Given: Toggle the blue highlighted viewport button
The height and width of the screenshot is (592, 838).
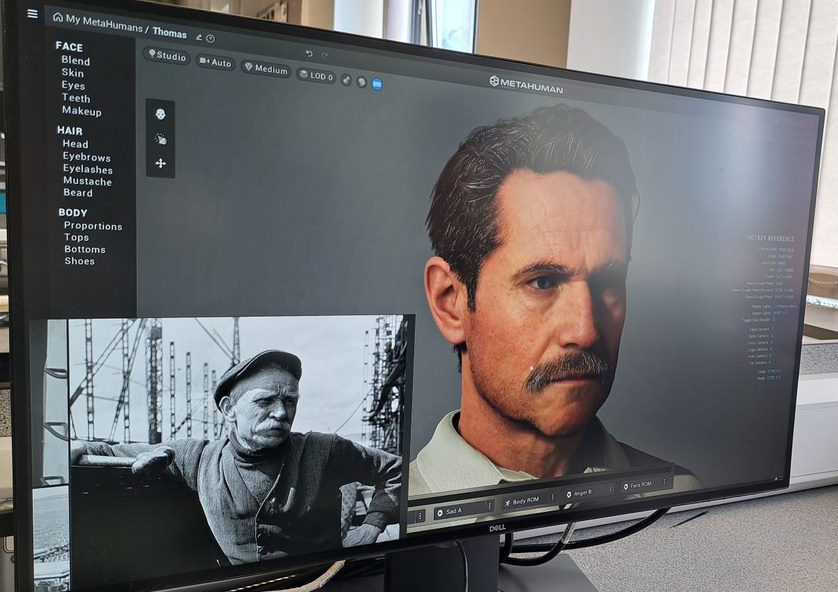Looking at the screenshot, I should point(377,85).
